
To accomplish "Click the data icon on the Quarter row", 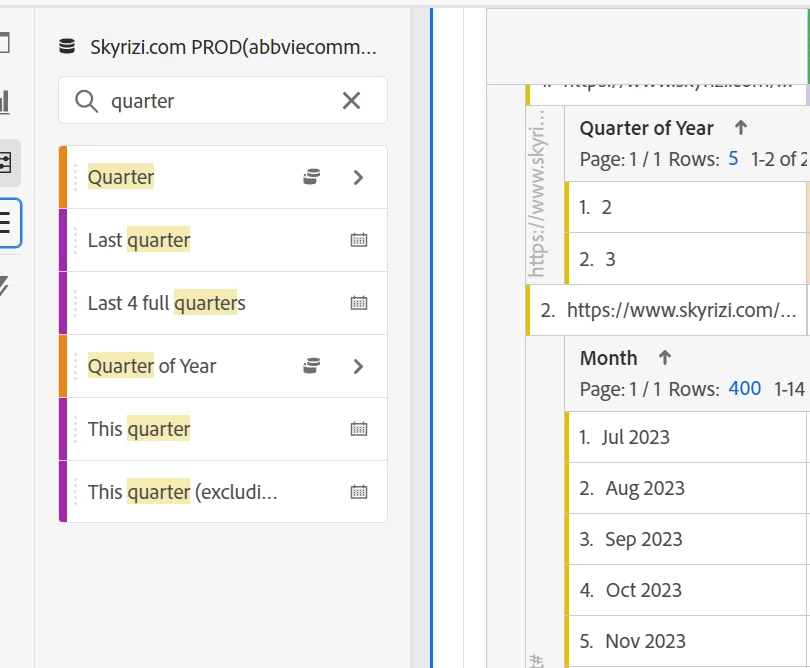I will click(x=311, y=177).
